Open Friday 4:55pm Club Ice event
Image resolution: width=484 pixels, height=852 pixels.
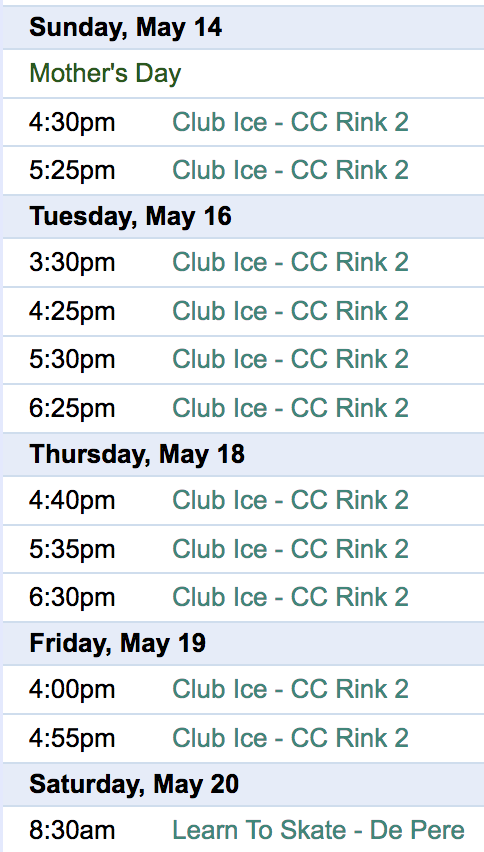290,738
